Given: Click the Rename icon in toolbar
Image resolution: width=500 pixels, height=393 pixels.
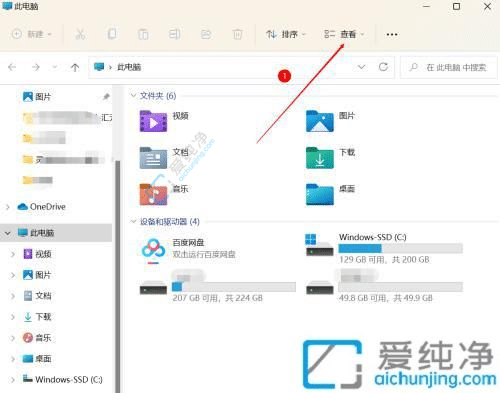Looking at the screenshot, I should click(174, 34).
